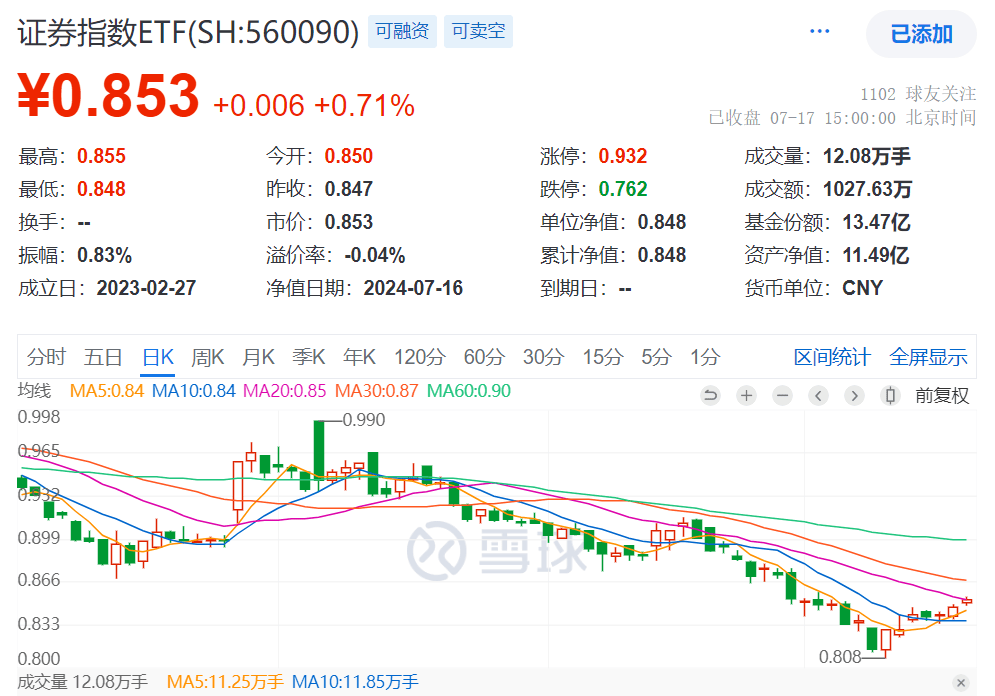Click the 昨收 value 0.847
The image size is (995, 696).
click(348, 189)
